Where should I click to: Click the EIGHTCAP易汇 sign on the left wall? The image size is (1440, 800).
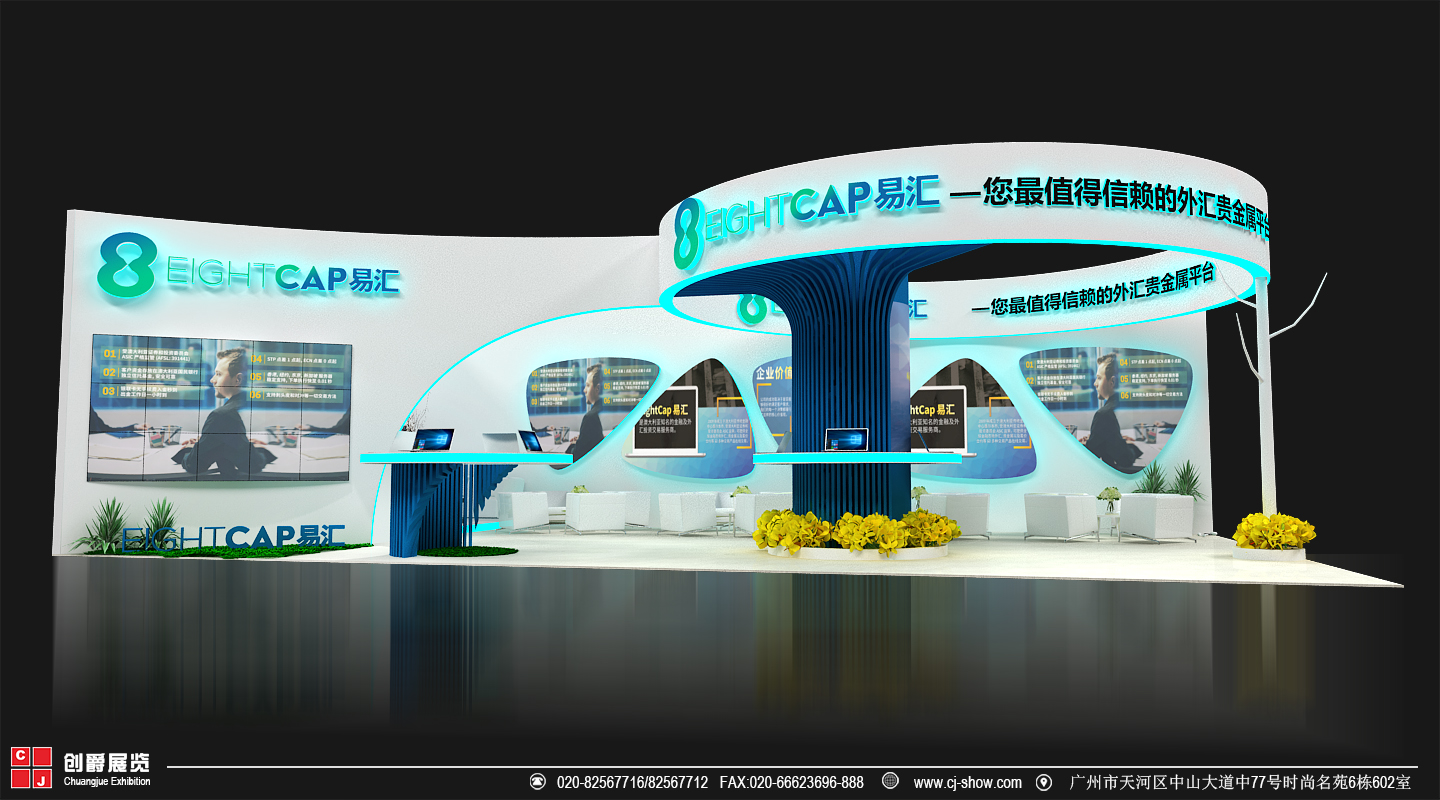[282, 275]
